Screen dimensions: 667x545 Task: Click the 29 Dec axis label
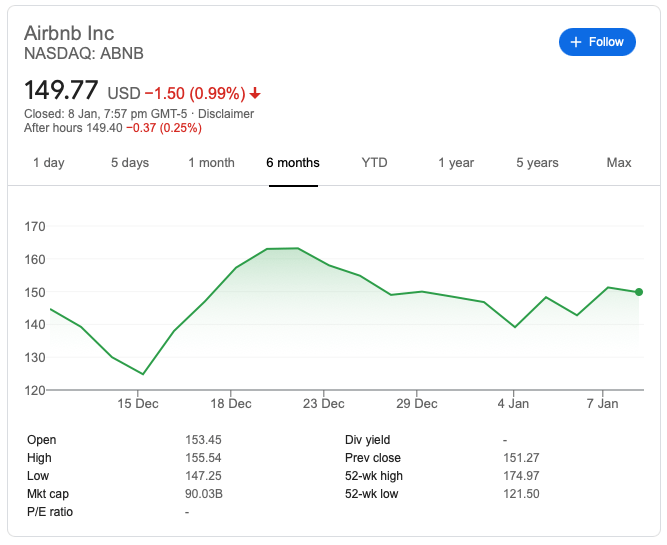(x=417, y=404)
